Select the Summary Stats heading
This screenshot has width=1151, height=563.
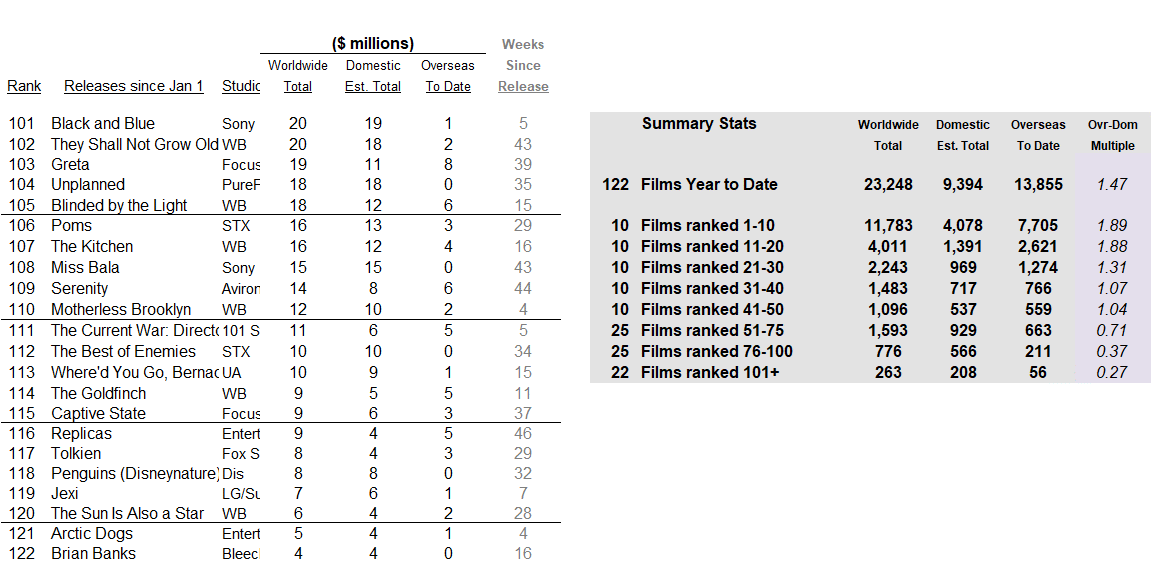click(699, 123)
